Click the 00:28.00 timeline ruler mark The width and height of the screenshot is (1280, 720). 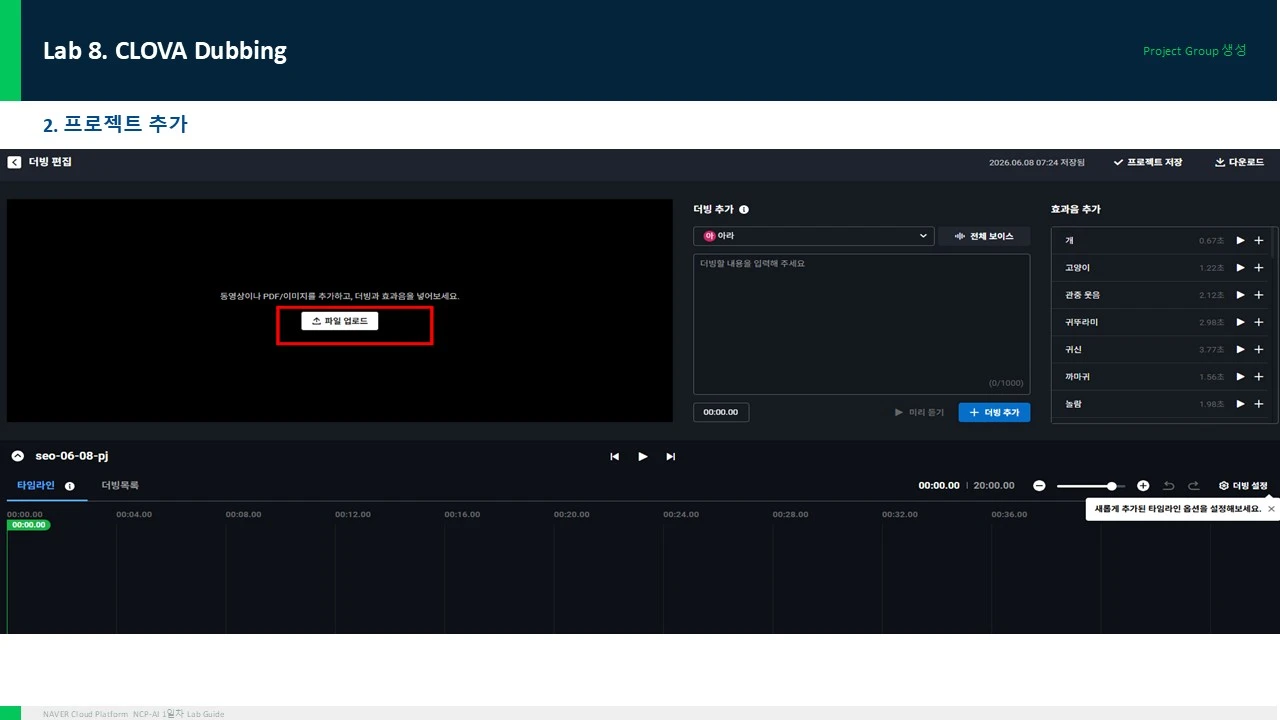[790, 515]
